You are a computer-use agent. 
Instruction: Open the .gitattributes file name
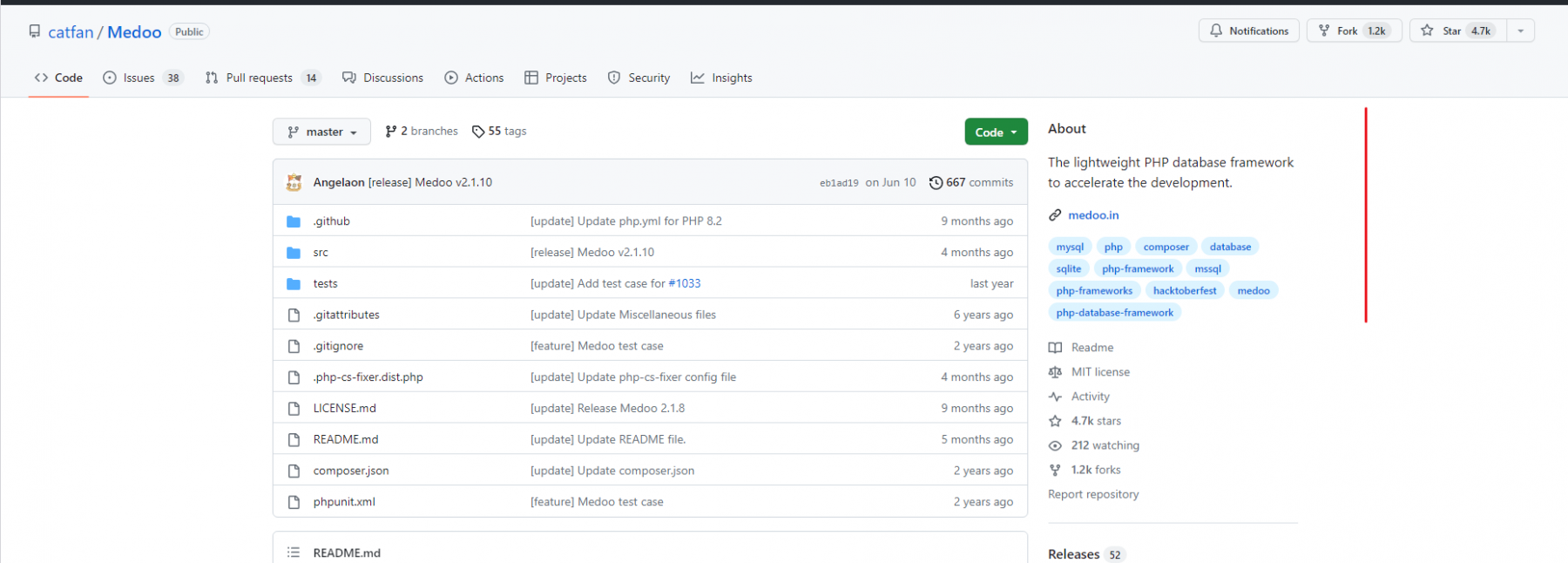347,315
